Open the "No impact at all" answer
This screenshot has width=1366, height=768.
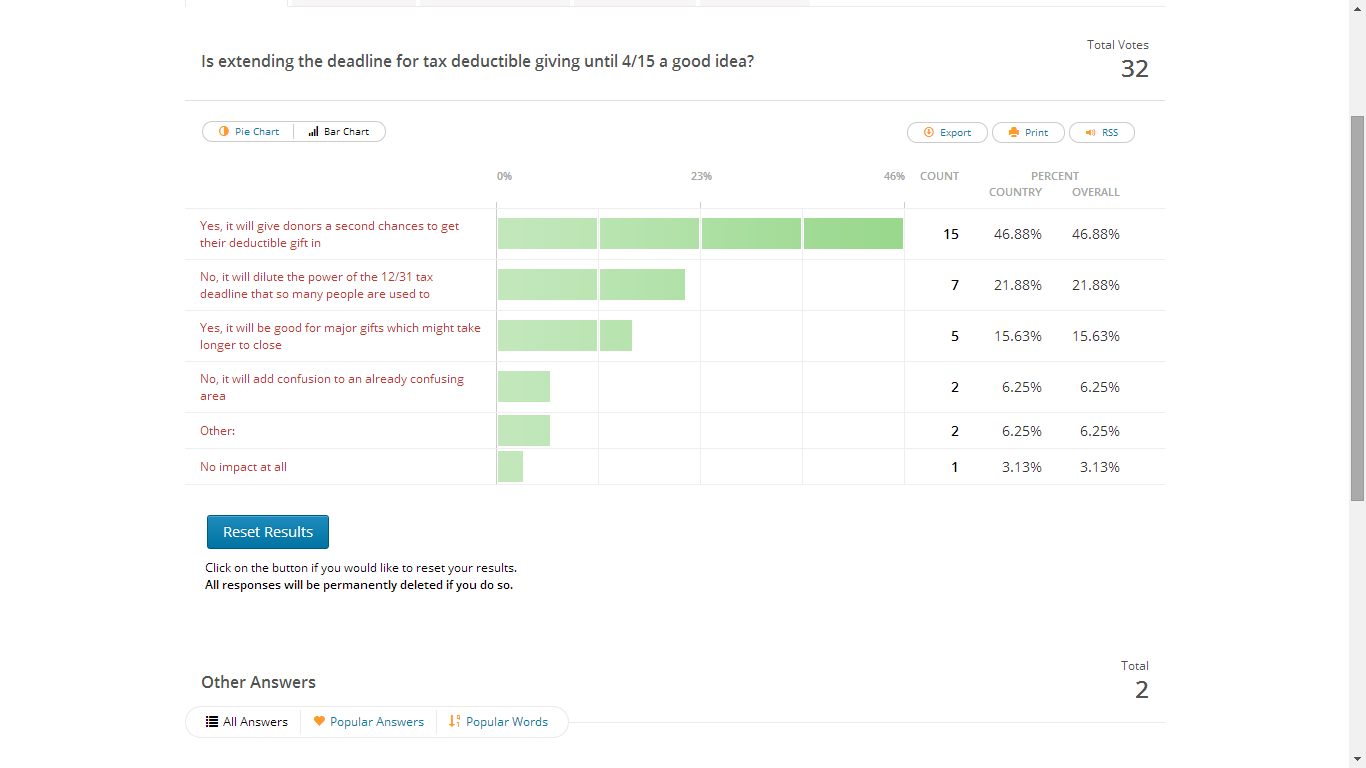[243, 467]
